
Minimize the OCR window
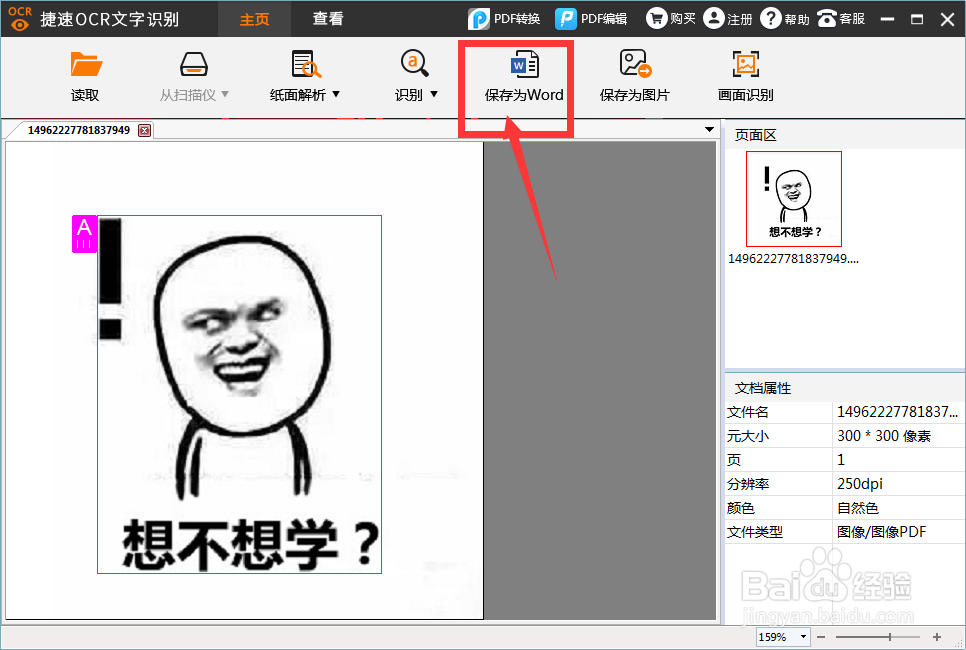(887, 19)
